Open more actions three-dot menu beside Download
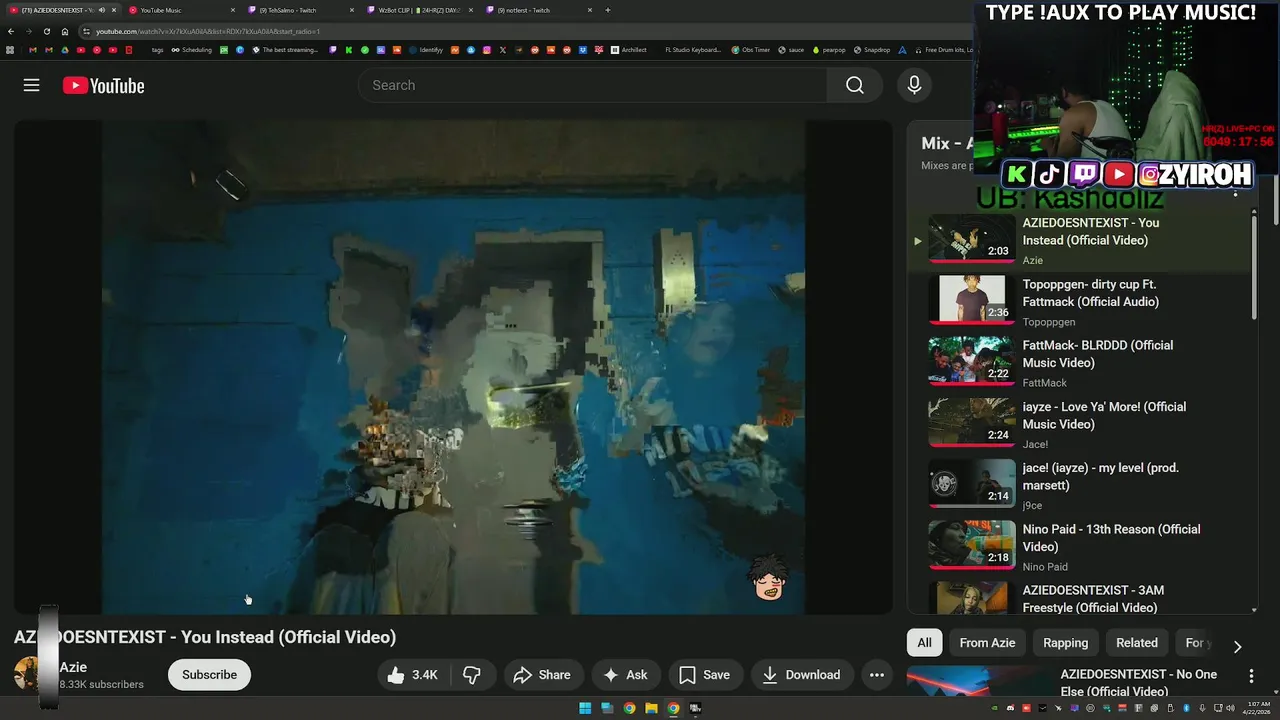Viewport: 1280px width, 720px height. (877, 675)
